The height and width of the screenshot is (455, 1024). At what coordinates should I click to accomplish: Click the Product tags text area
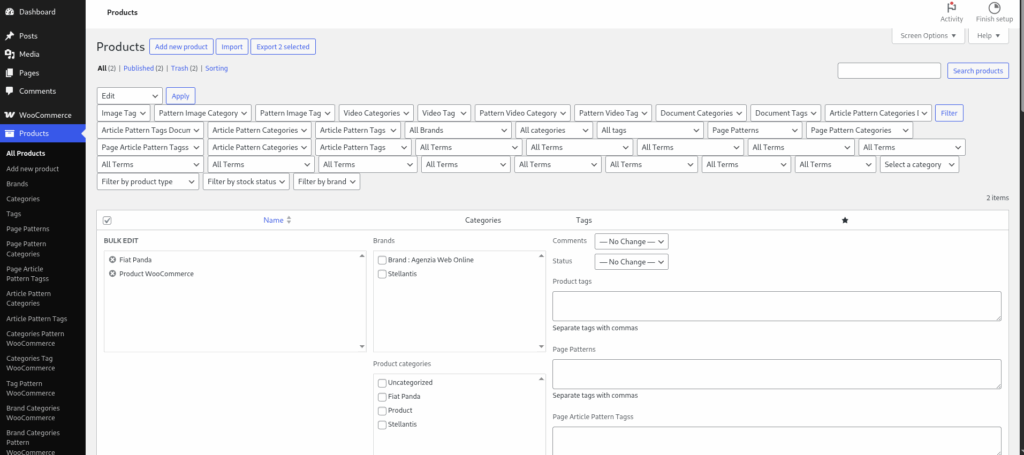(x=776, y=306)
